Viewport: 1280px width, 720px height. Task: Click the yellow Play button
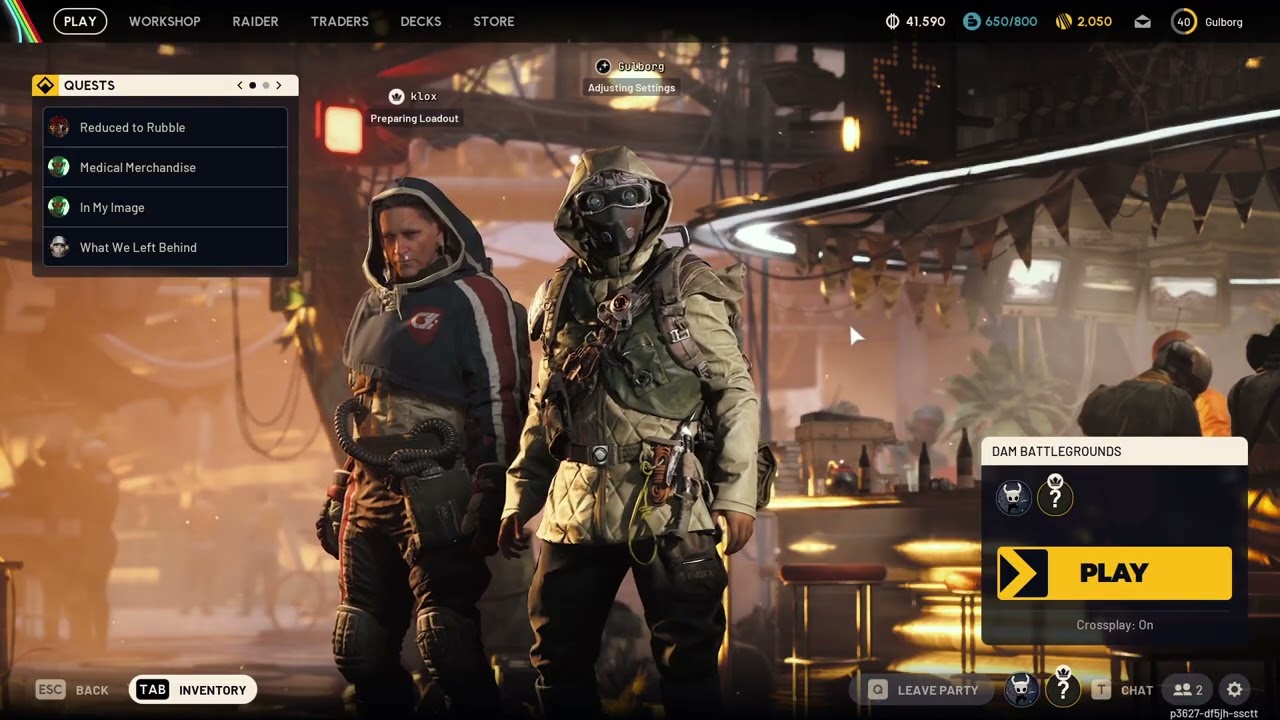(1114, 573)
